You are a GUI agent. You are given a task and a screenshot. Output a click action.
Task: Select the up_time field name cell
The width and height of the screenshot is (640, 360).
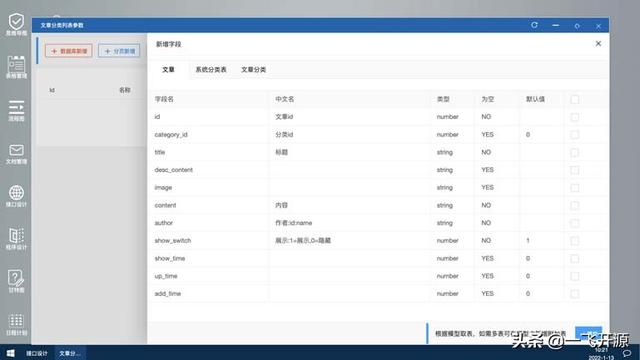click(166, 276)
